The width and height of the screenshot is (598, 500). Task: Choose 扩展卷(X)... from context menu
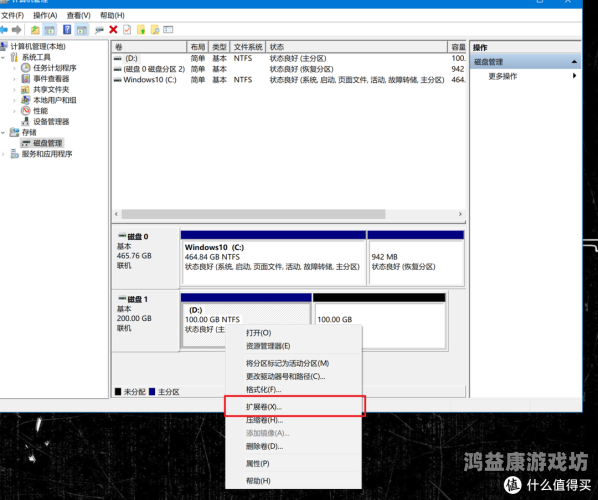click(x=294, y=407)
